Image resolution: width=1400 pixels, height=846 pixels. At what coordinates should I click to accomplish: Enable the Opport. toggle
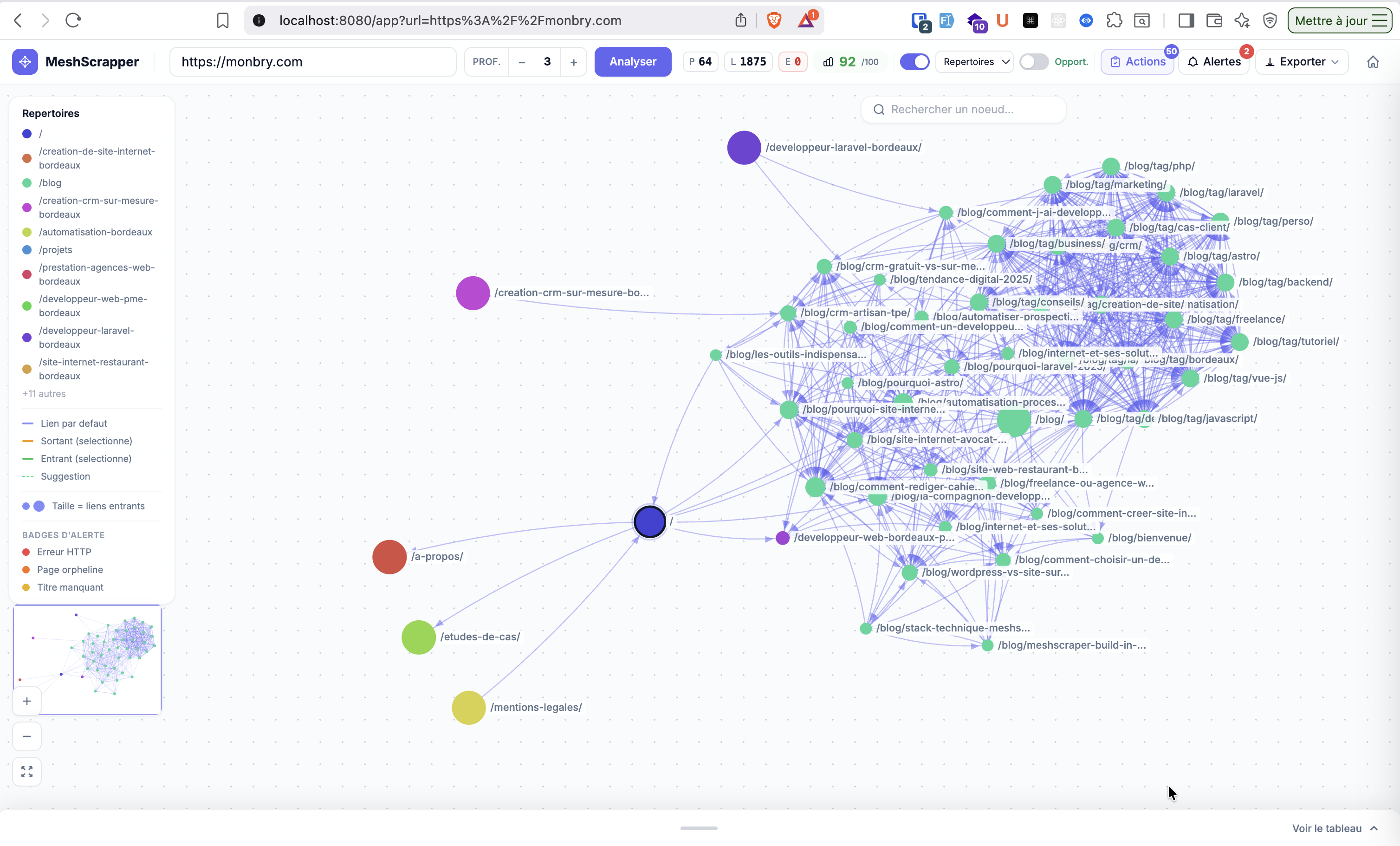click(x=1034, y=61)
